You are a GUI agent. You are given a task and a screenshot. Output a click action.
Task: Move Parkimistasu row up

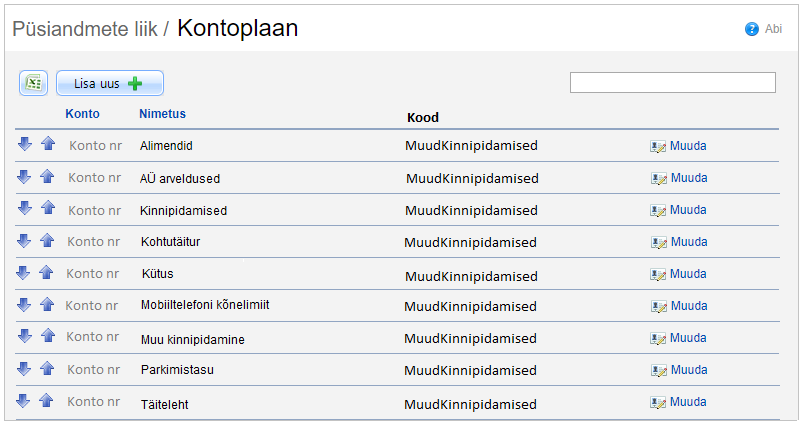click(x=46, y=369)
